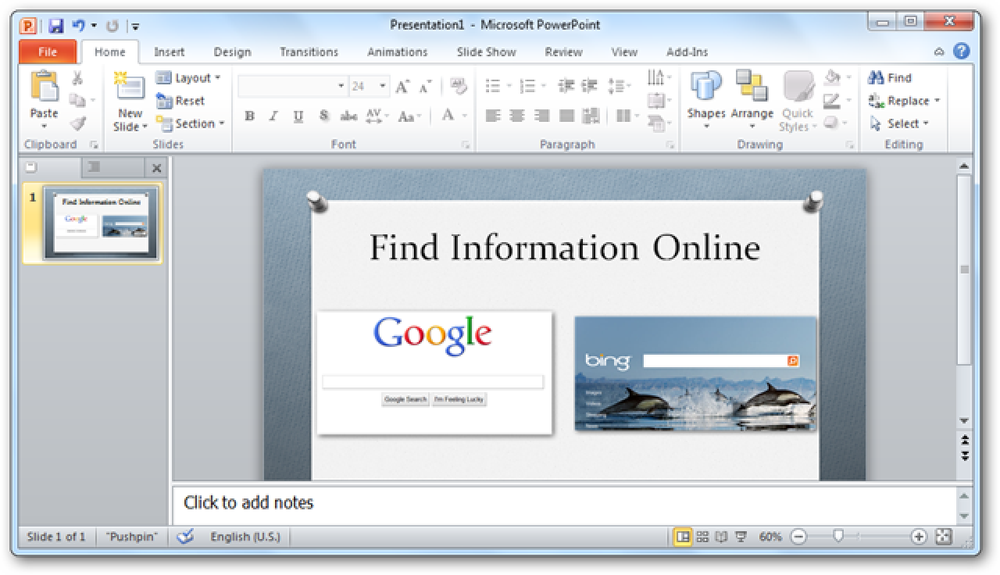Open PowerPoint Help question mark
This screenshot has width=1000, height=575.
961,51
